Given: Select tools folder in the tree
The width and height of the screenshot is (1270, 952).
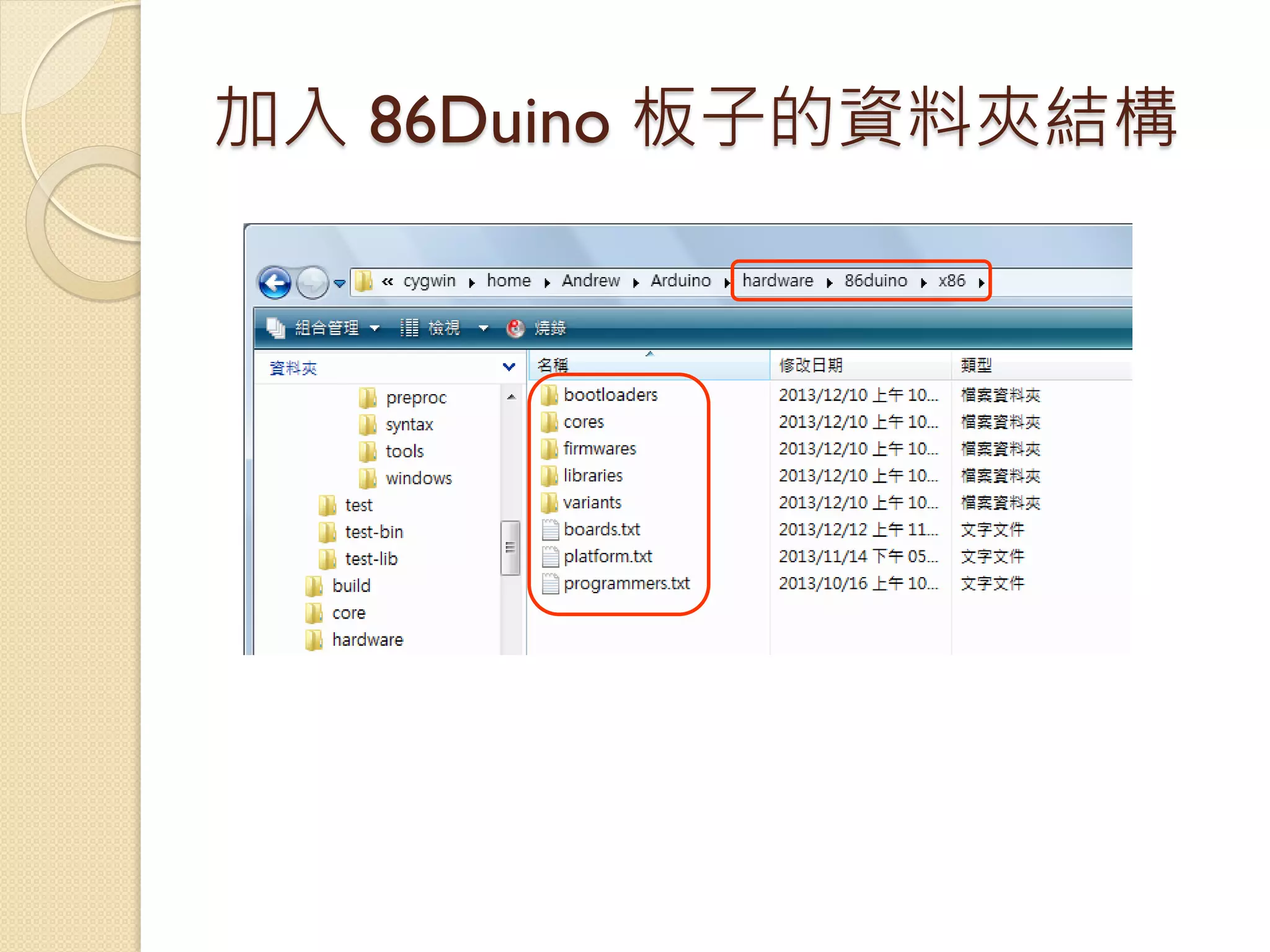Looking at the screenshot, I should coord(404,451).
